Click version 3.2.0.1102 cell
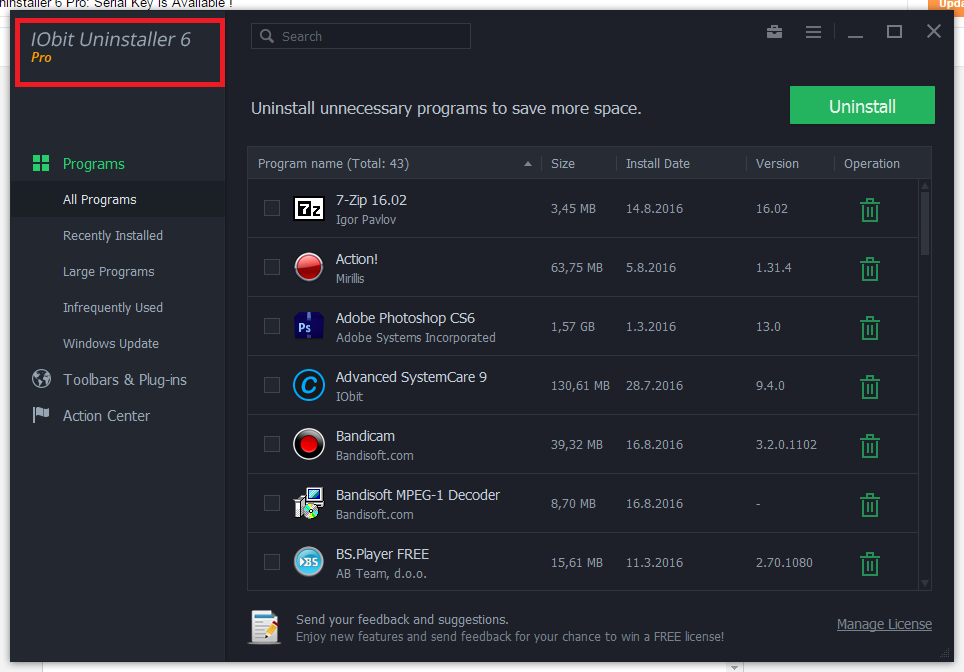This screenshot has width=964, height=672. 786,445
